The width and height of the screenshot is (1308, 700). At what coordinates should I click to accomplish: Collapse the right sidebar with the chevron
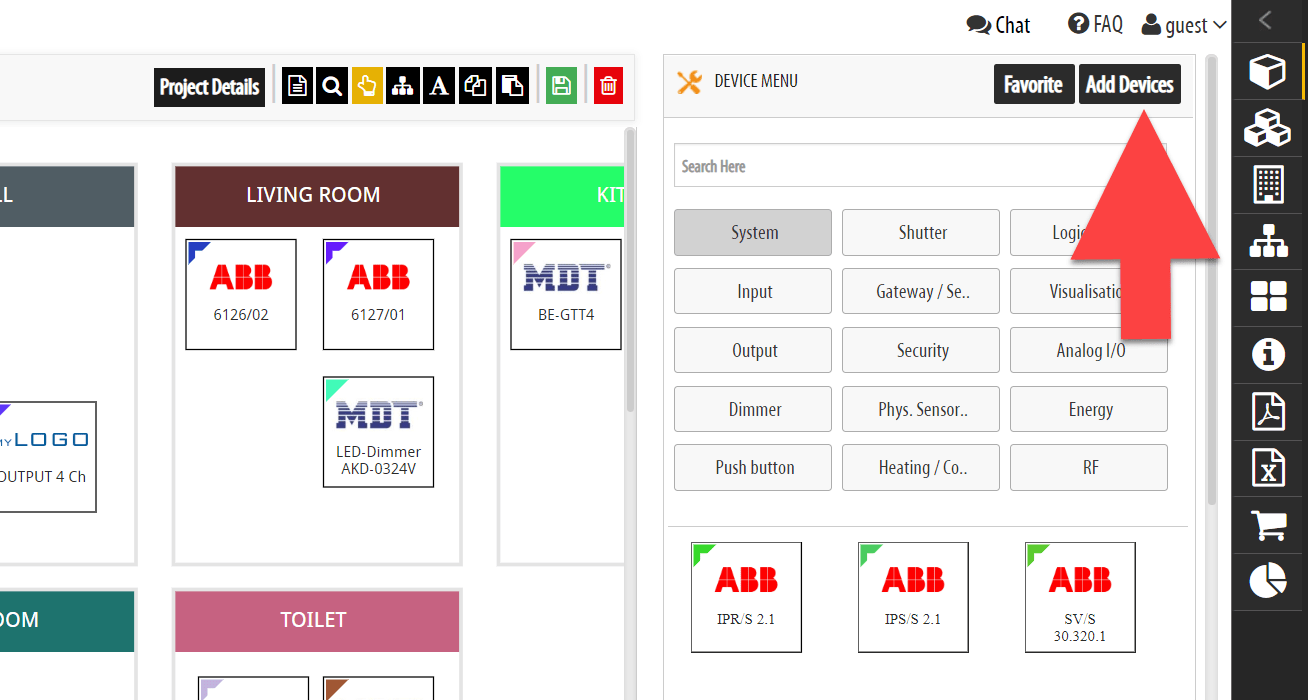[1266, 20]
